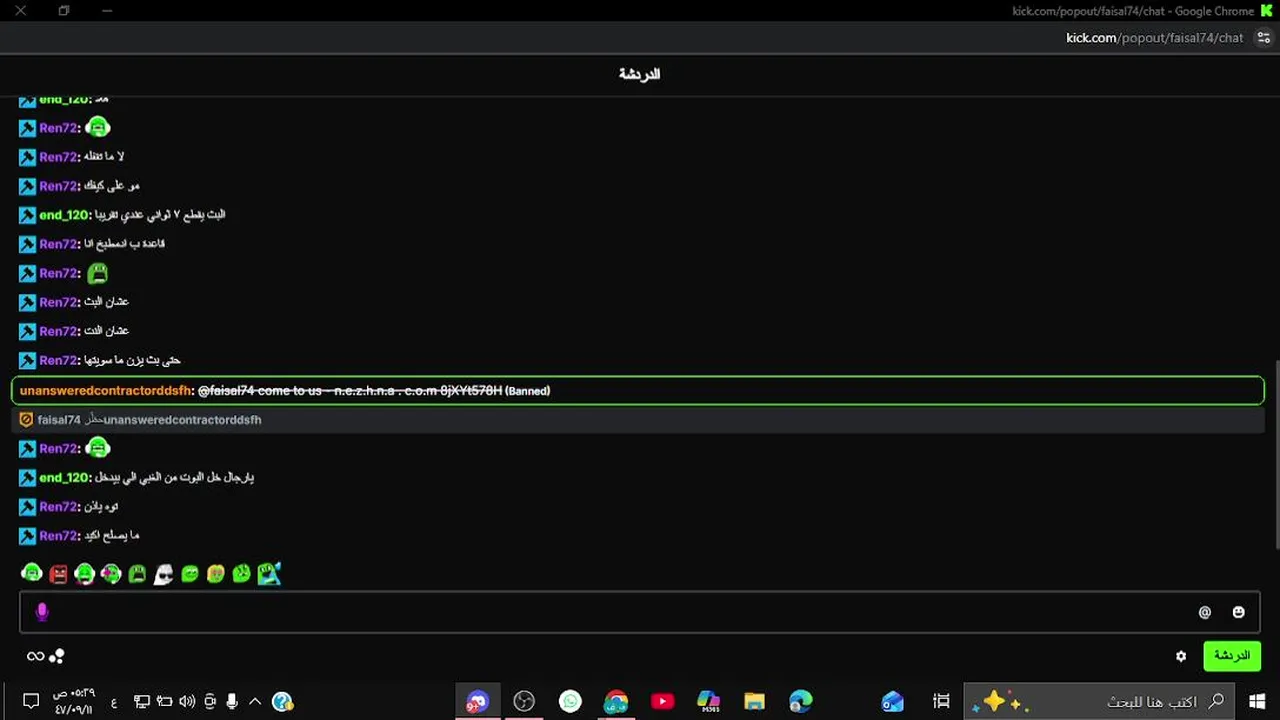Open Microsoft Edge from the taskbar
Viewport: 1280px width, 720px height.
(800, 701)
